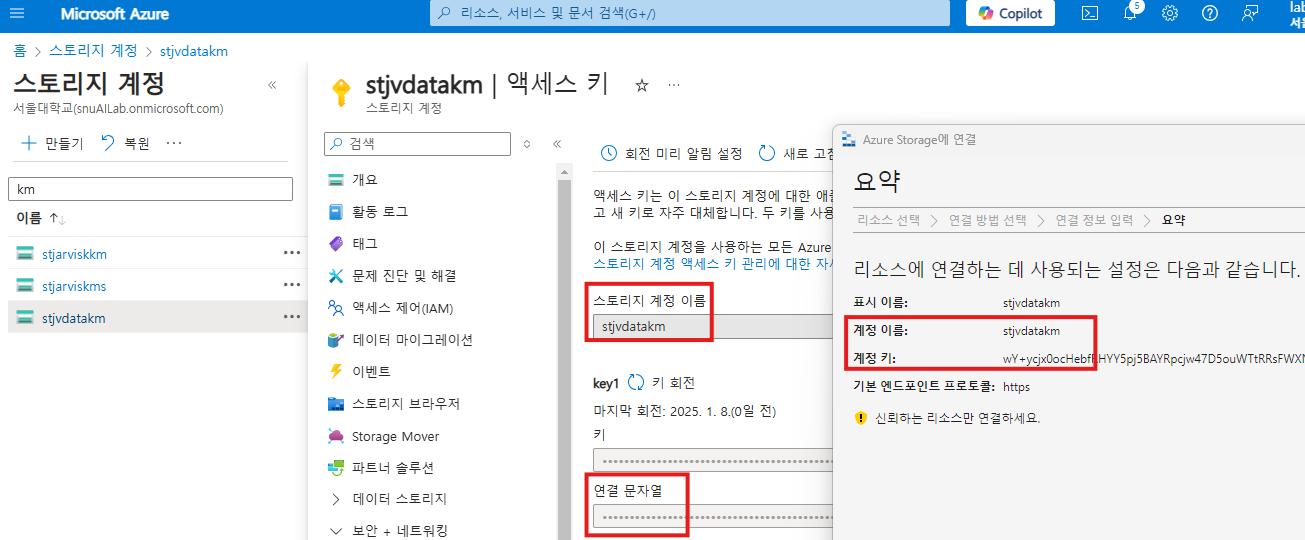
Task: Click the https endpoint protocol value
Action: point(1016,386)
